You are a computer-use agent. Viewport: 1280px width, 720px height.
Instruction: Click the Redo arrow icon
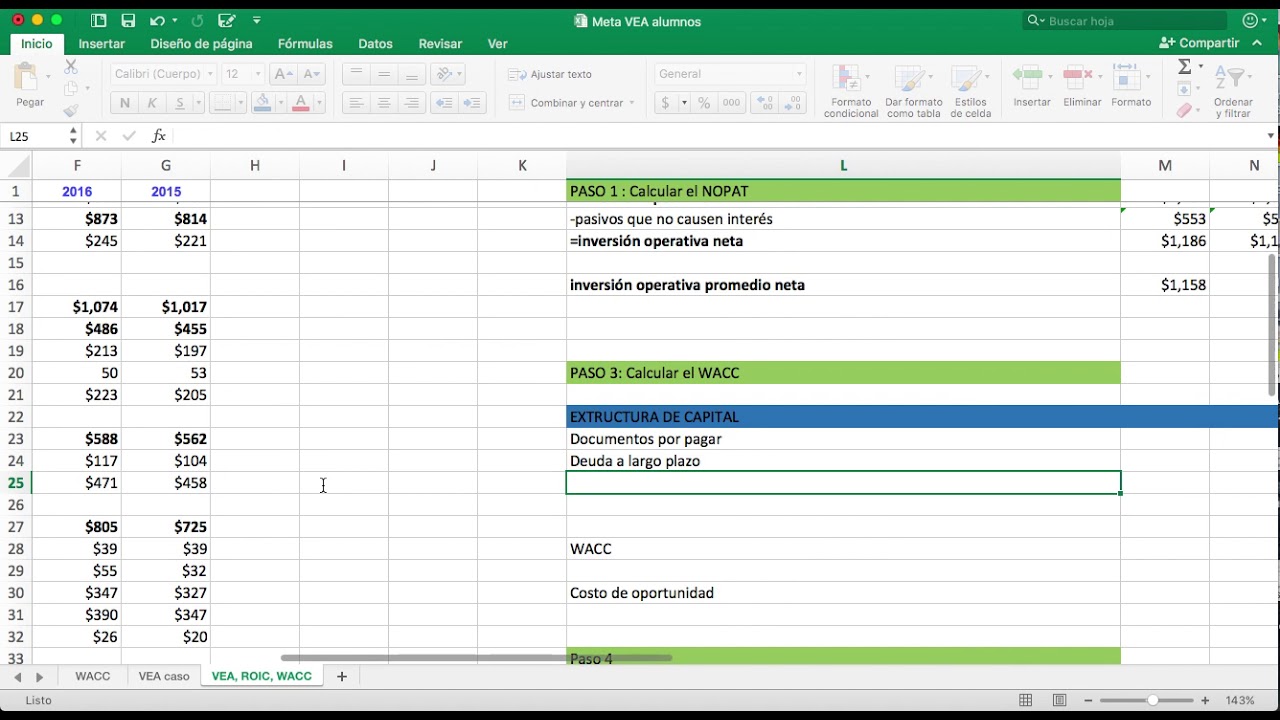pos(197,21)
